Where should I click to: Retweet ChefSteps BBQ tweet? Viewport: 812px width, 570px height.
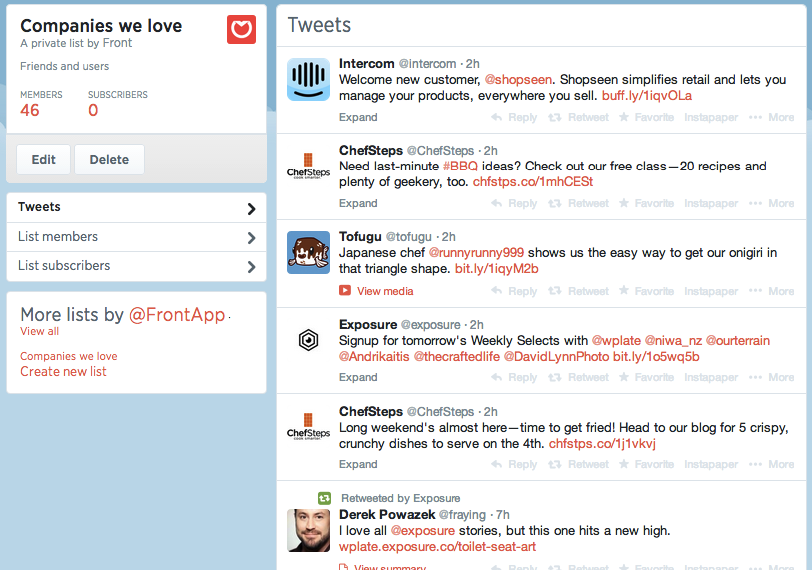point(578,203)
